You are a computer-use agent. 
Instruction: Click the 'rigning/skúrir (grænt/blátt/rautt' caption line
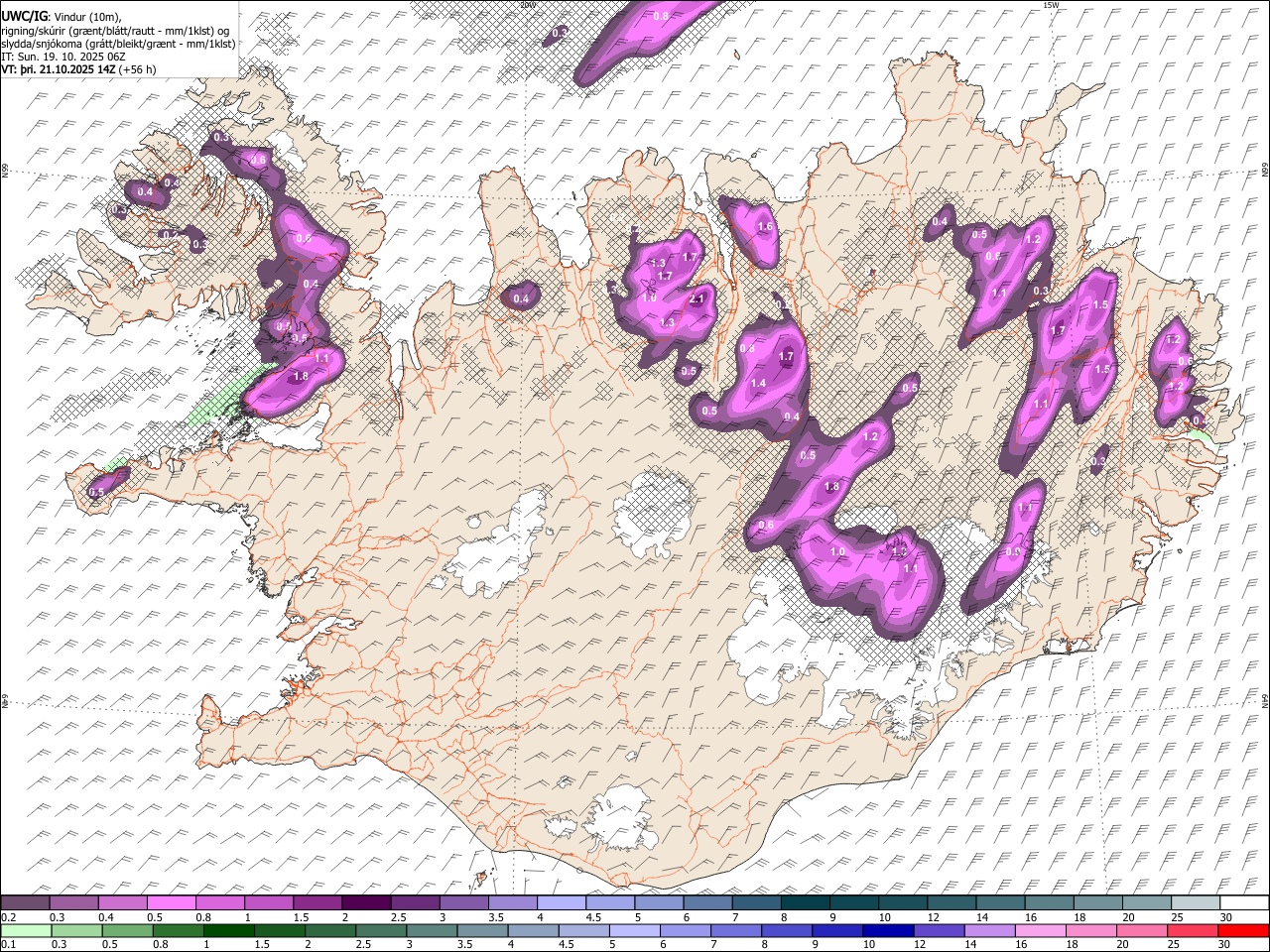click(116, 30)
